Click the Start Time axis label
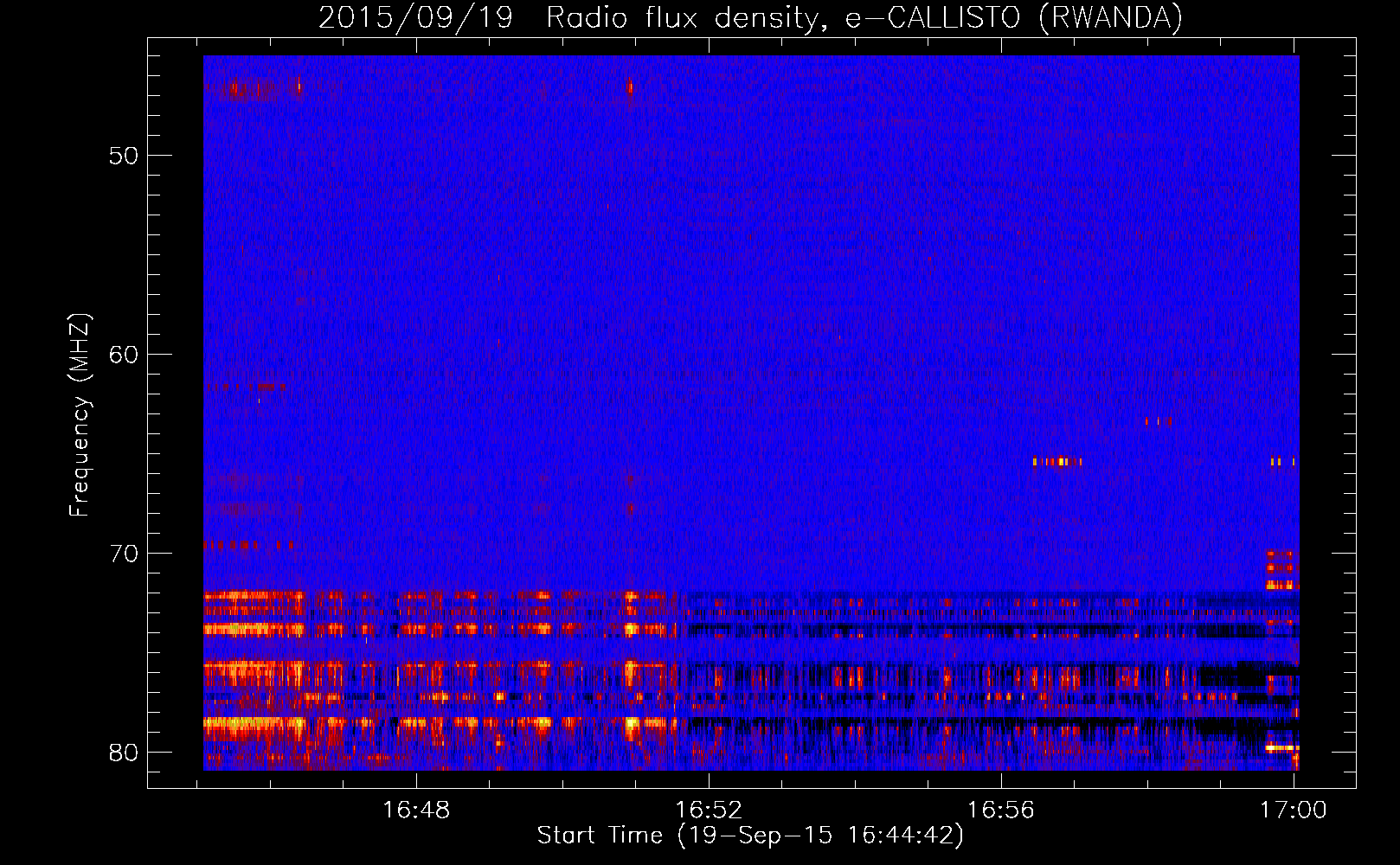 click(x=750, y=836)
